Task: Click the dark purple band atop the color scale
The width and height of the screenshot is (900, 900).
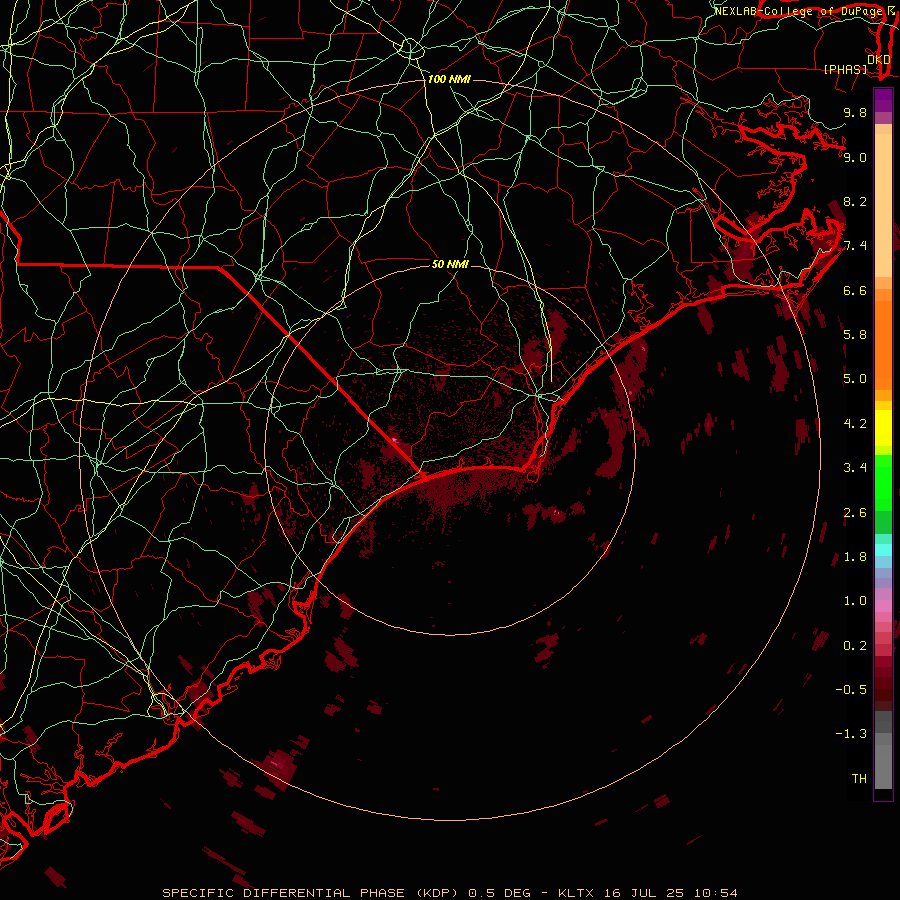Action: point(883,100)
